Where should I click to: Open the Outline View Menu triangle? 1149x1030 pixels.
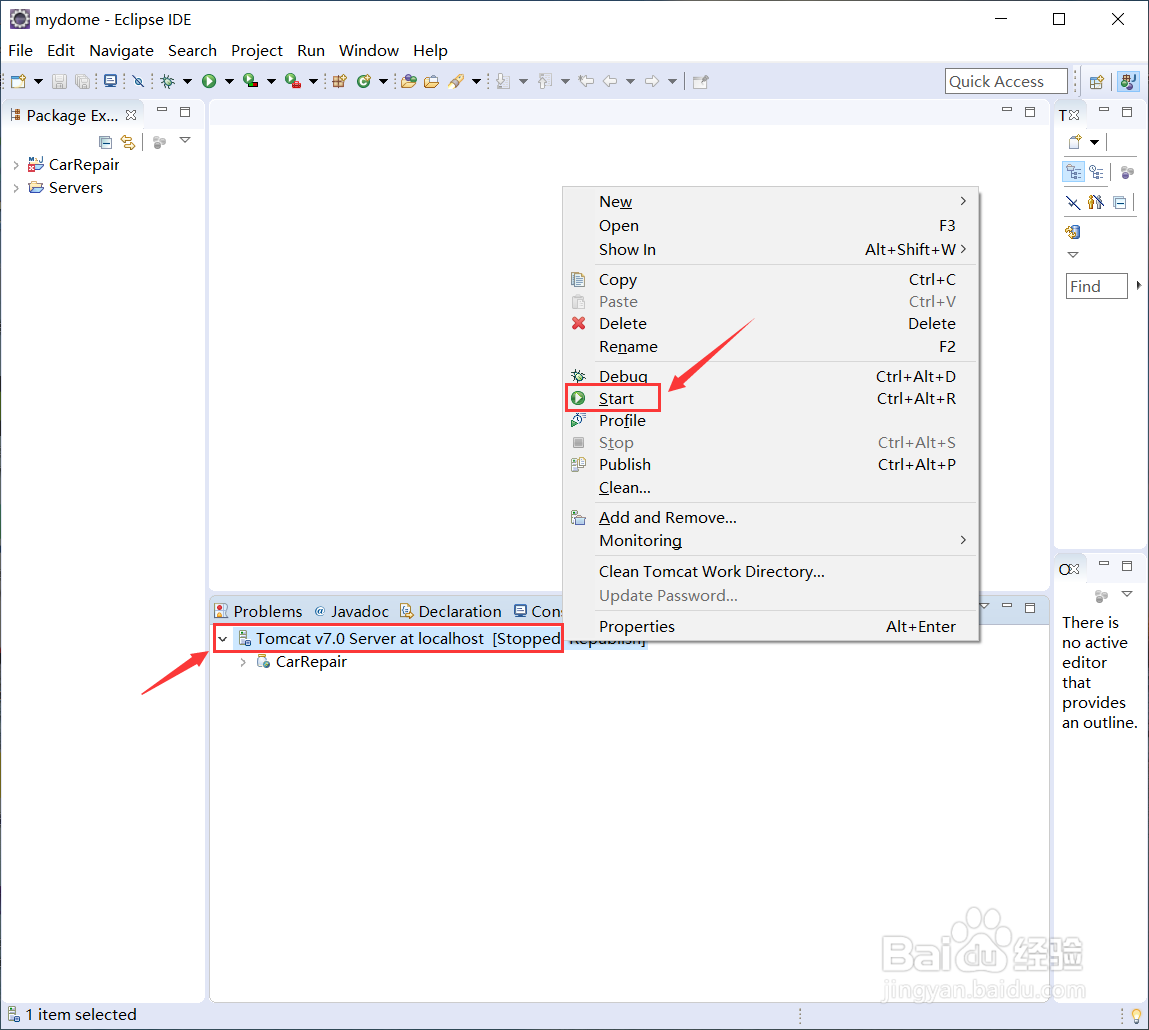[x=1127, y=594]
